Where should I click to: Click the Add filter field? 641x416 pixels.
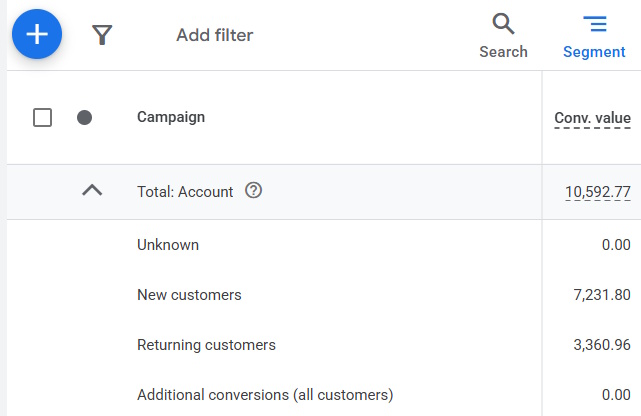coord(214,36)
